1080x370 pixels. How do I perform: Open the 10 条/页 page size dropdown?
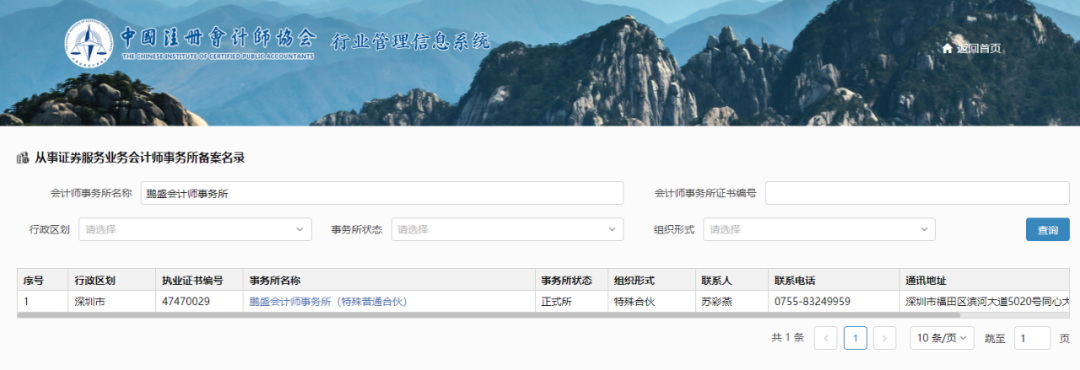pos(942,338)
